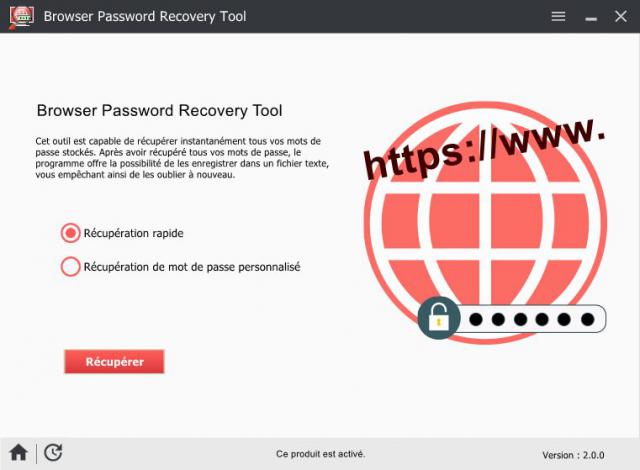Select the Récupération rapide radio button
The image size is (640, 470).
[71, 233]
